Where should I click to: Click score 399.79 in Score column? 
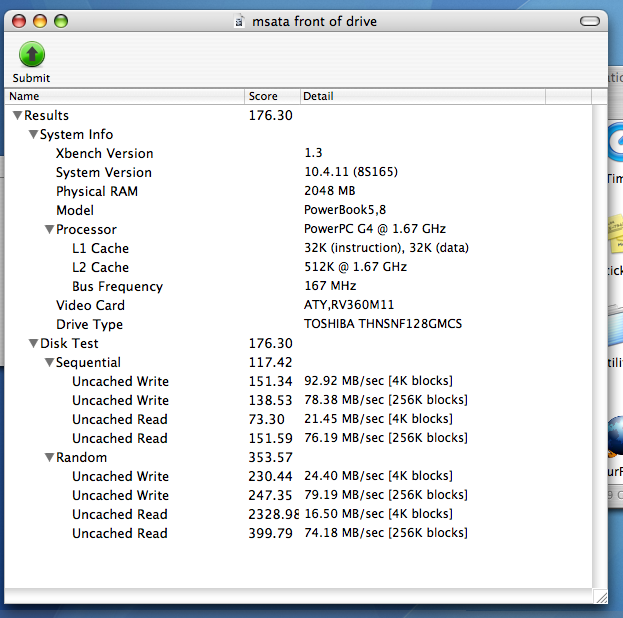[271, 533]
